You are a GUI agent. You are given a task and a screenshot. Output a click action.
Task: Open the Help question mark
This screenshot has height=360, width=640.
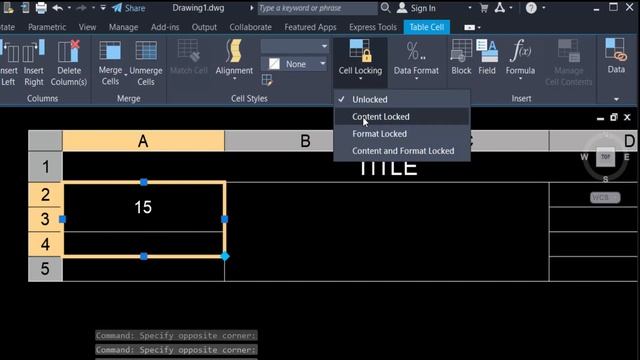tap(531, 8)
